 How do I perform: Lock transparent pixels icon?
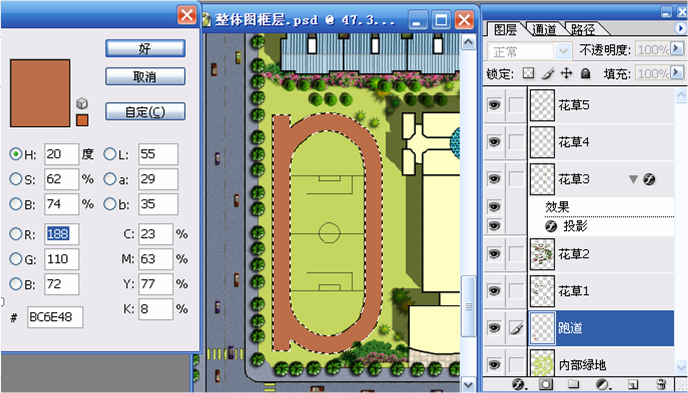[x=529, y=74]
